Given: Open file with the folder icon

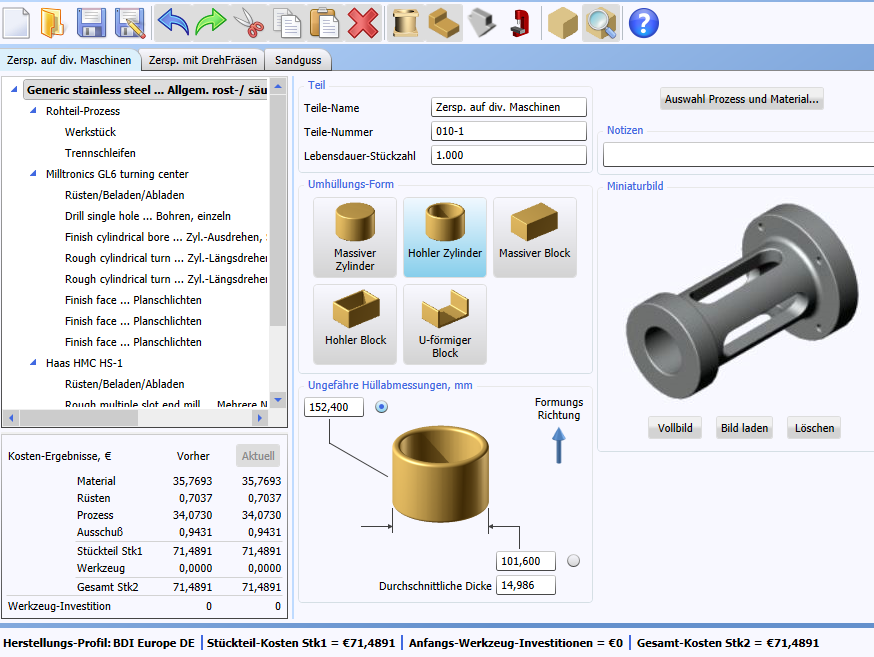Looking at the screenshot, I should point(52,23).
